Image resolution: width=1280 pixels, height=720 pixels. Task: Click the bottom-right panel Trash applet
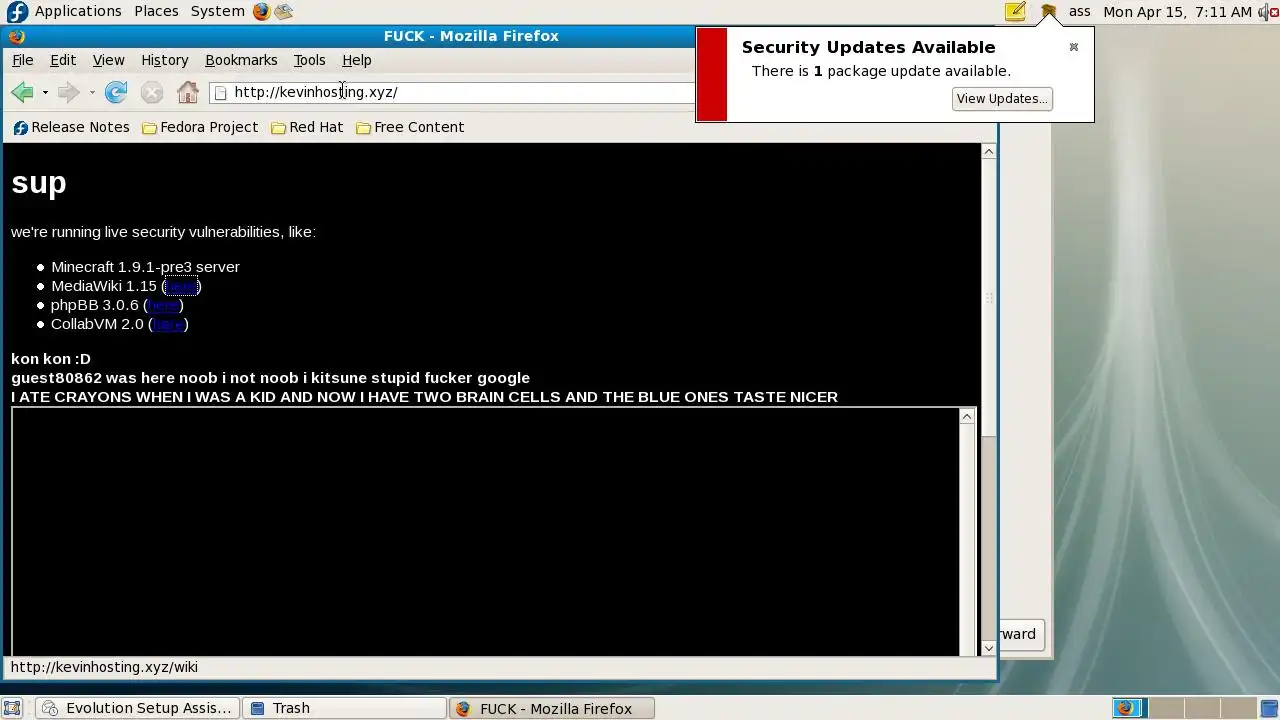[x=1269, y=708]
